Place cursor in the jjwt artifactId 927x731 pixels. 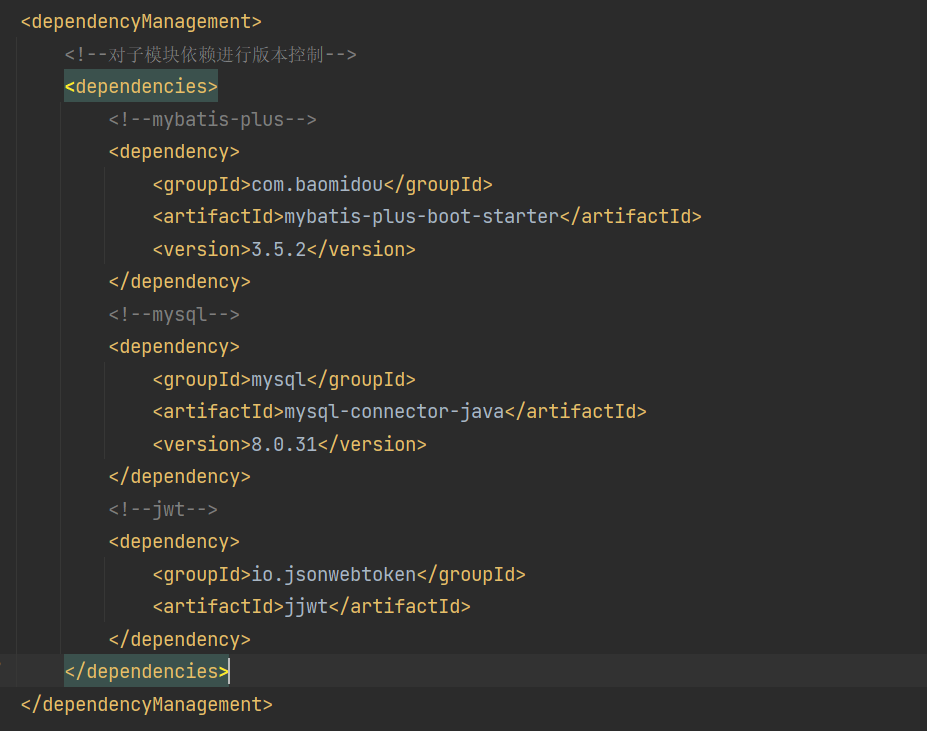tap(306, 606)
